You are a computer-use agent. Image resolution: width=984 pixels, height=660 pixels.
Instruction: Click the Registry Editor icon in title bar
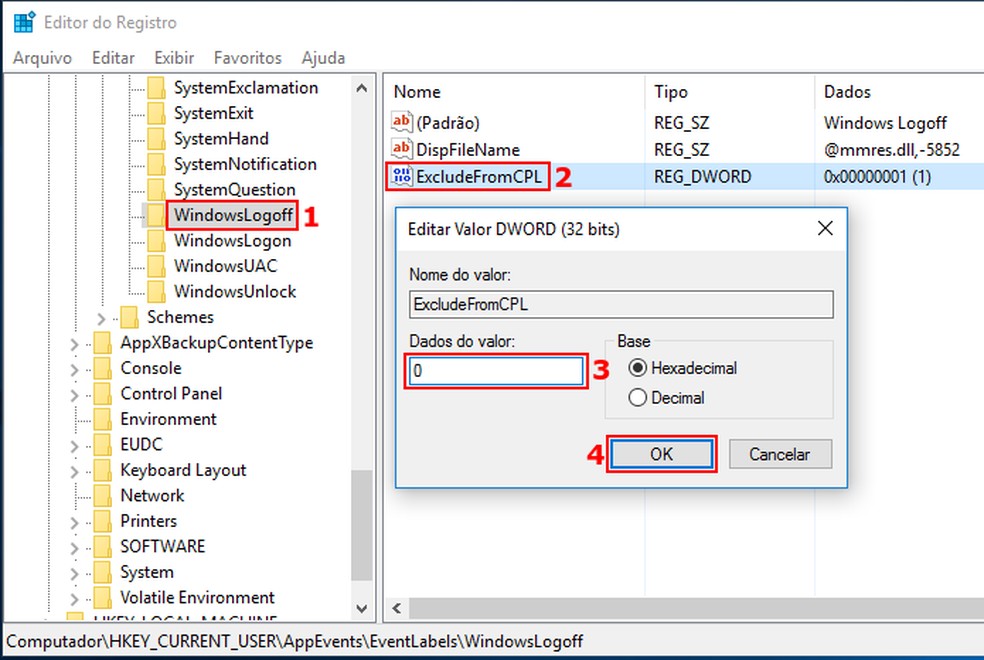pyautogui.click(x=21, y=21)
